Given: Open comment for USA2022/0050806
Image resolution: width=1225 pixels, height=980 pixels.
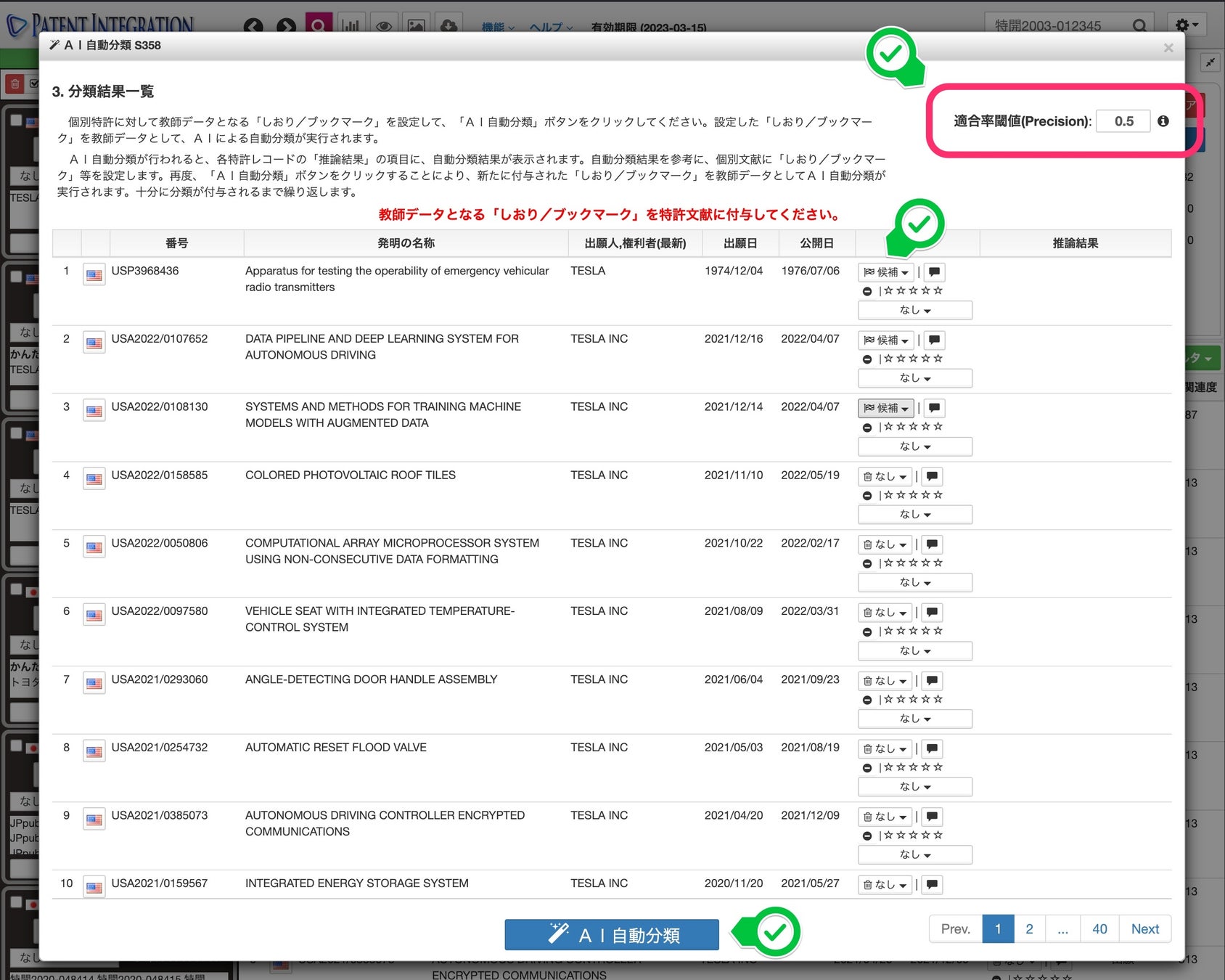Looking at the screenshot, I should tap(933, 544).
